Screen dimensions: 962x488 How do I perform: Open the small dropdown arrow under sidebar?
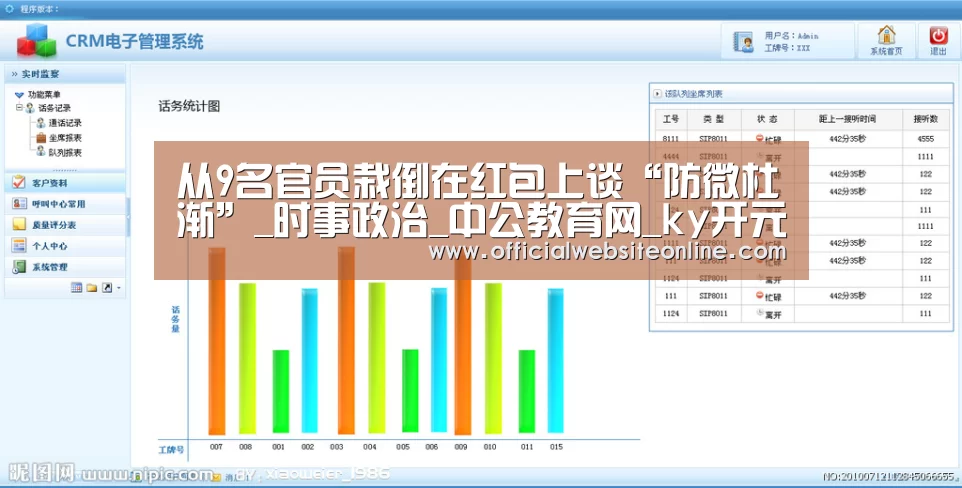coord(118,287)
